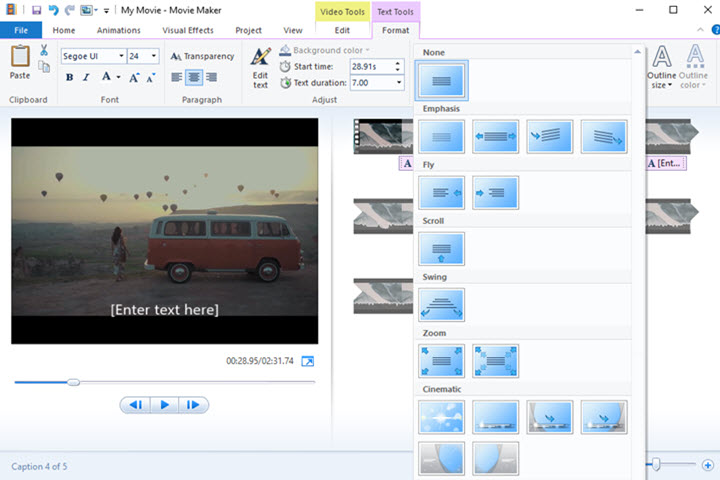This screenshot has height=480, width=720.
Task: Click the full screen preview icon
Action: click(307, 361)
